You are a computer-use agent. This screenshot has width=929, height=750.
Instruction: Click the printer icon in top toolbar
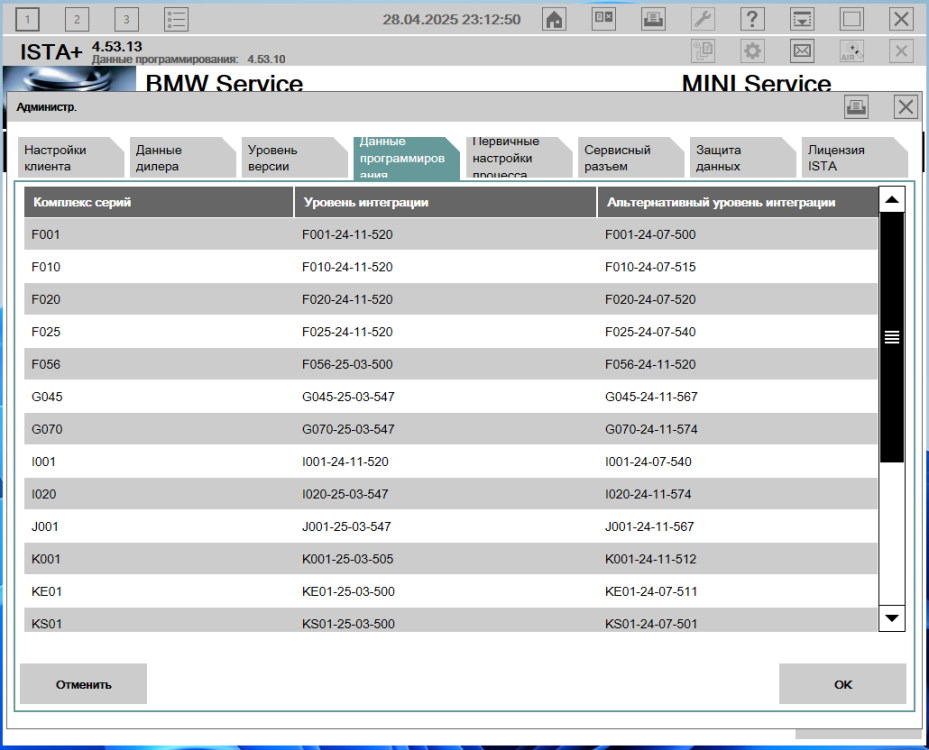tap(653, 19)
